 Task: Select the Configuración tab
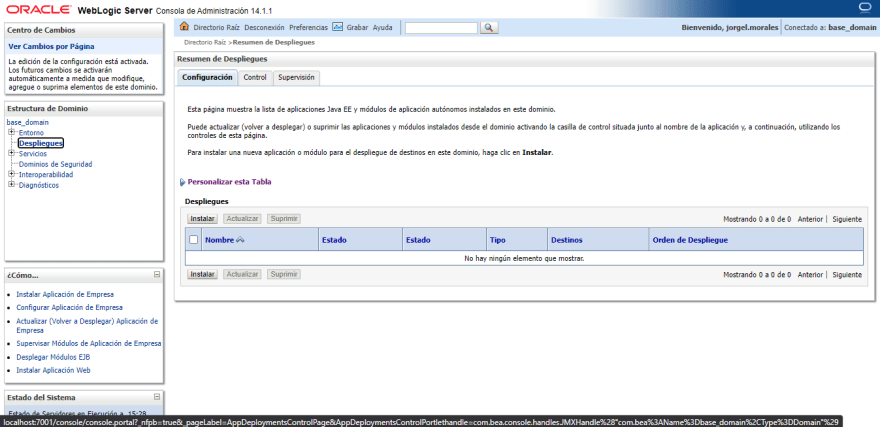tap(207, 77)
